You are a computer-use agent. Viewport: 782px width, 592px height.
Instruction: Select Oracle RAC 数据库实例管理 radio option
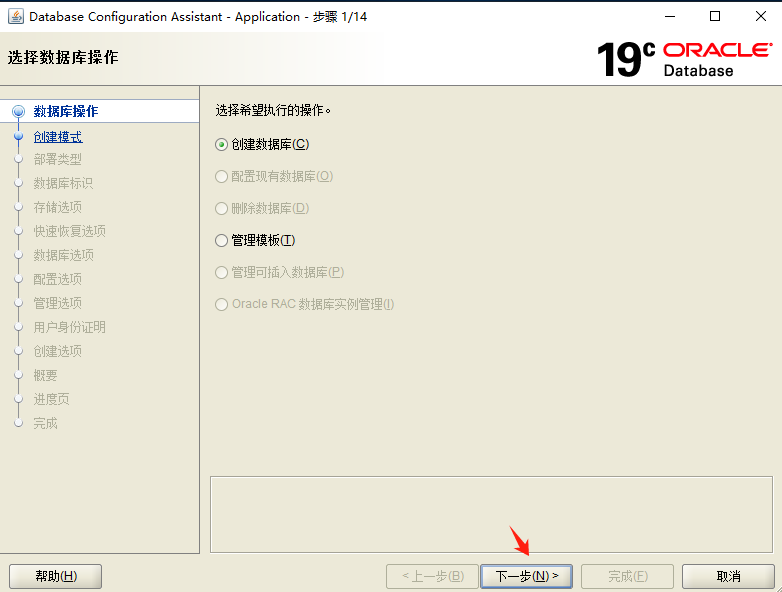tap(305, 304)
